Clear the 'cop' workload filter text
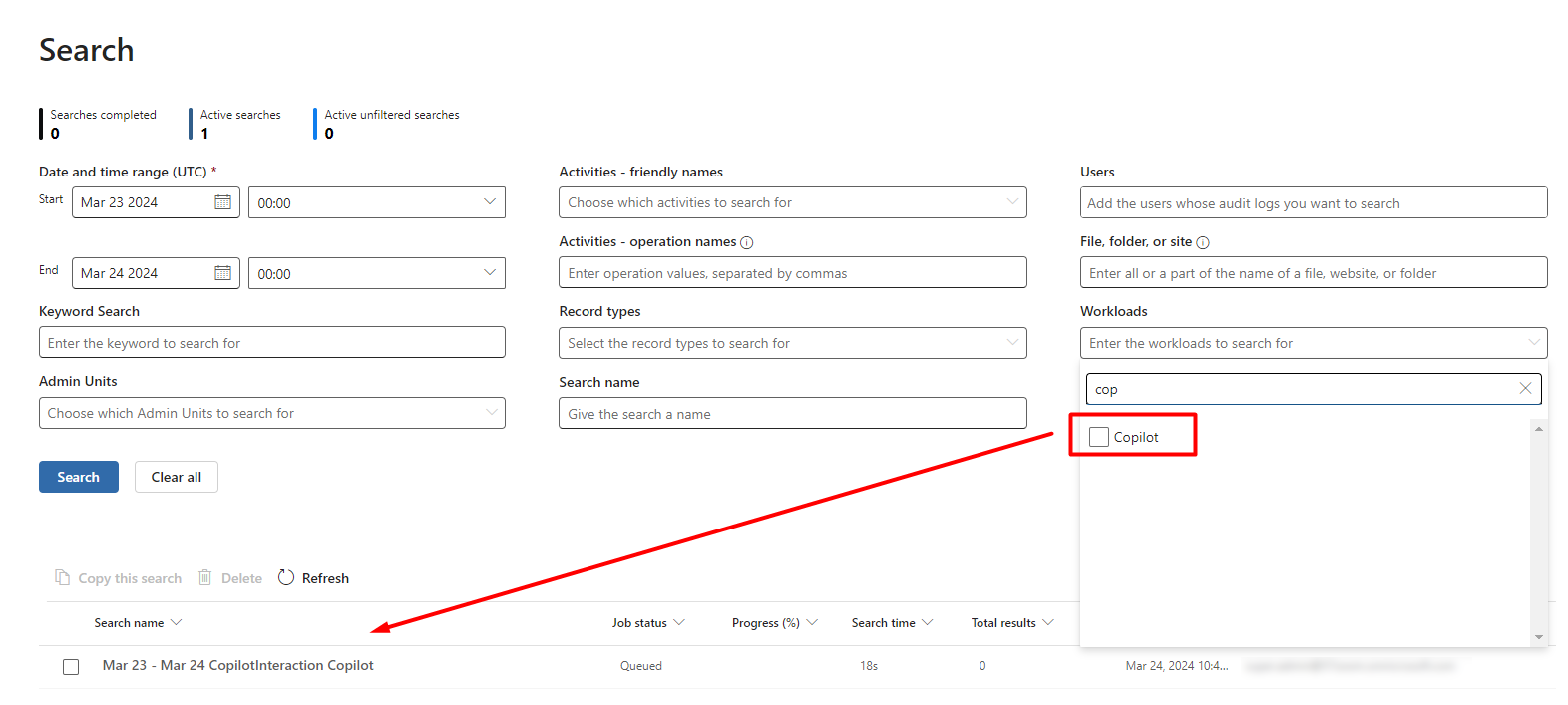 [1525, 389]
